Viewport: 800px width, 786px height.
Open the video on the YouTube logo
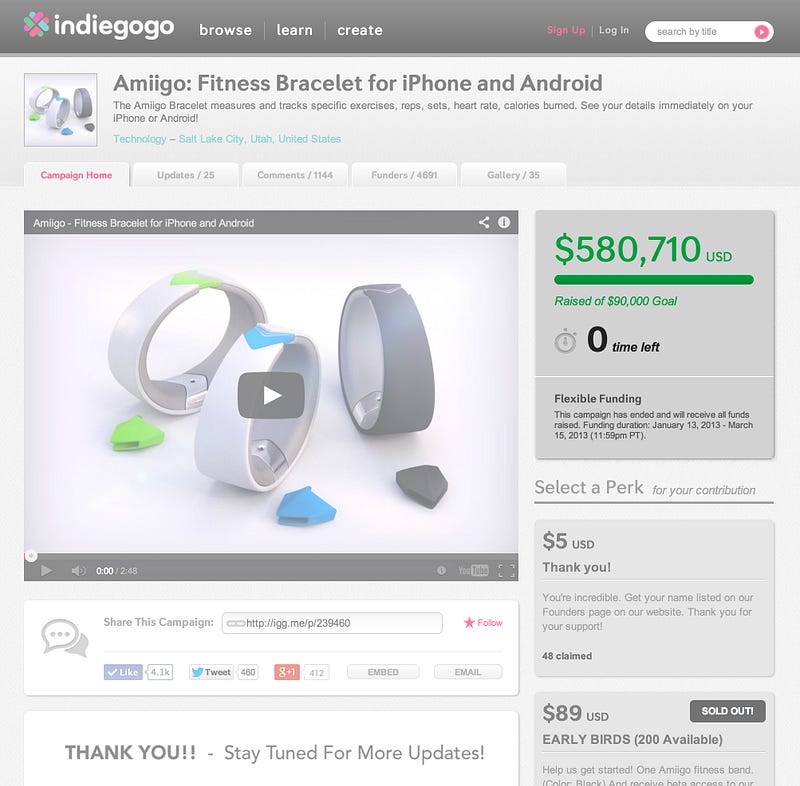coord(473,570)
